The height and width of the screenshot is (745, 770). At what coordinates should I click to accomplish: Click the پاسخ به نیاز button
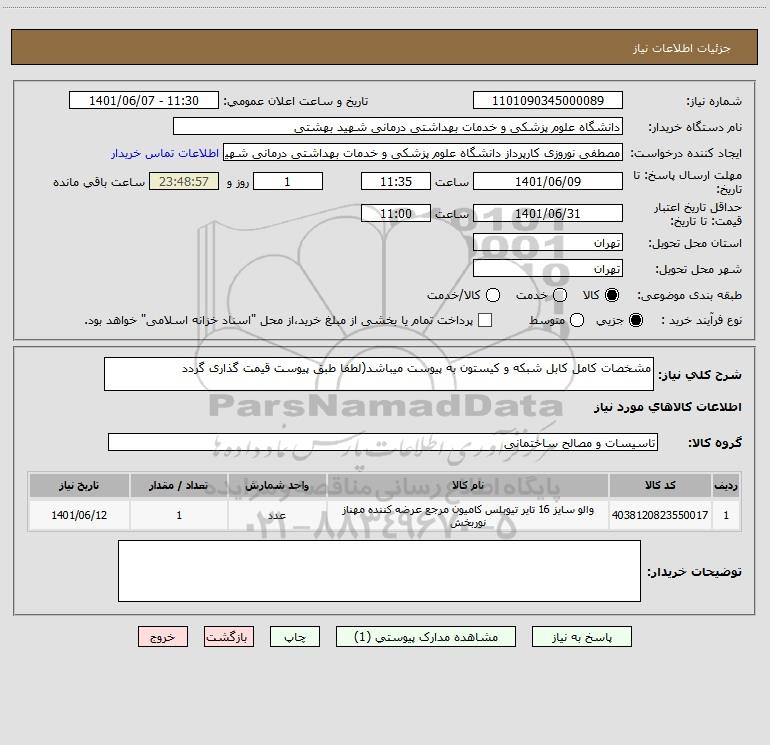click(581, 636)
